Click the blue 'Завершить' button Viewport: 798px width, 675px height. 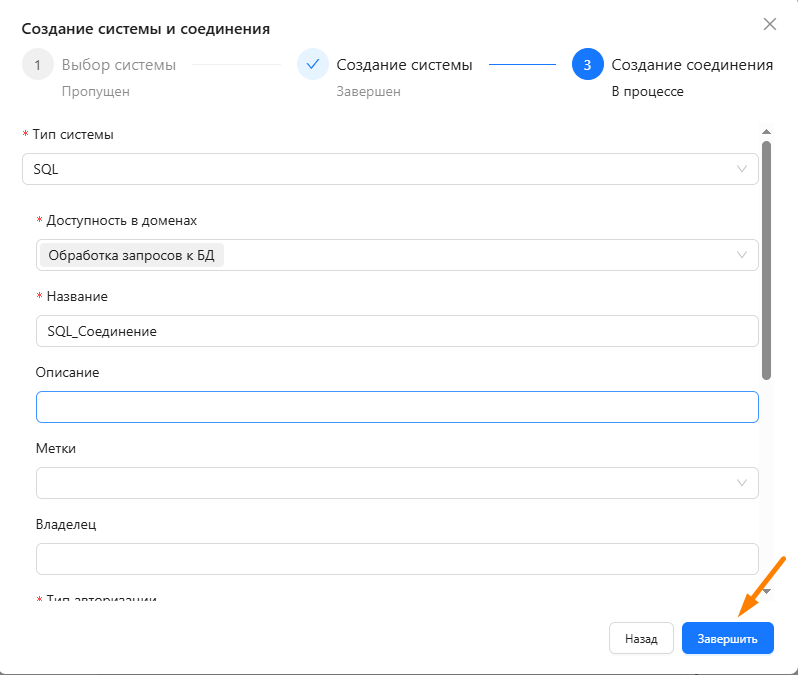tap(727, 638)
